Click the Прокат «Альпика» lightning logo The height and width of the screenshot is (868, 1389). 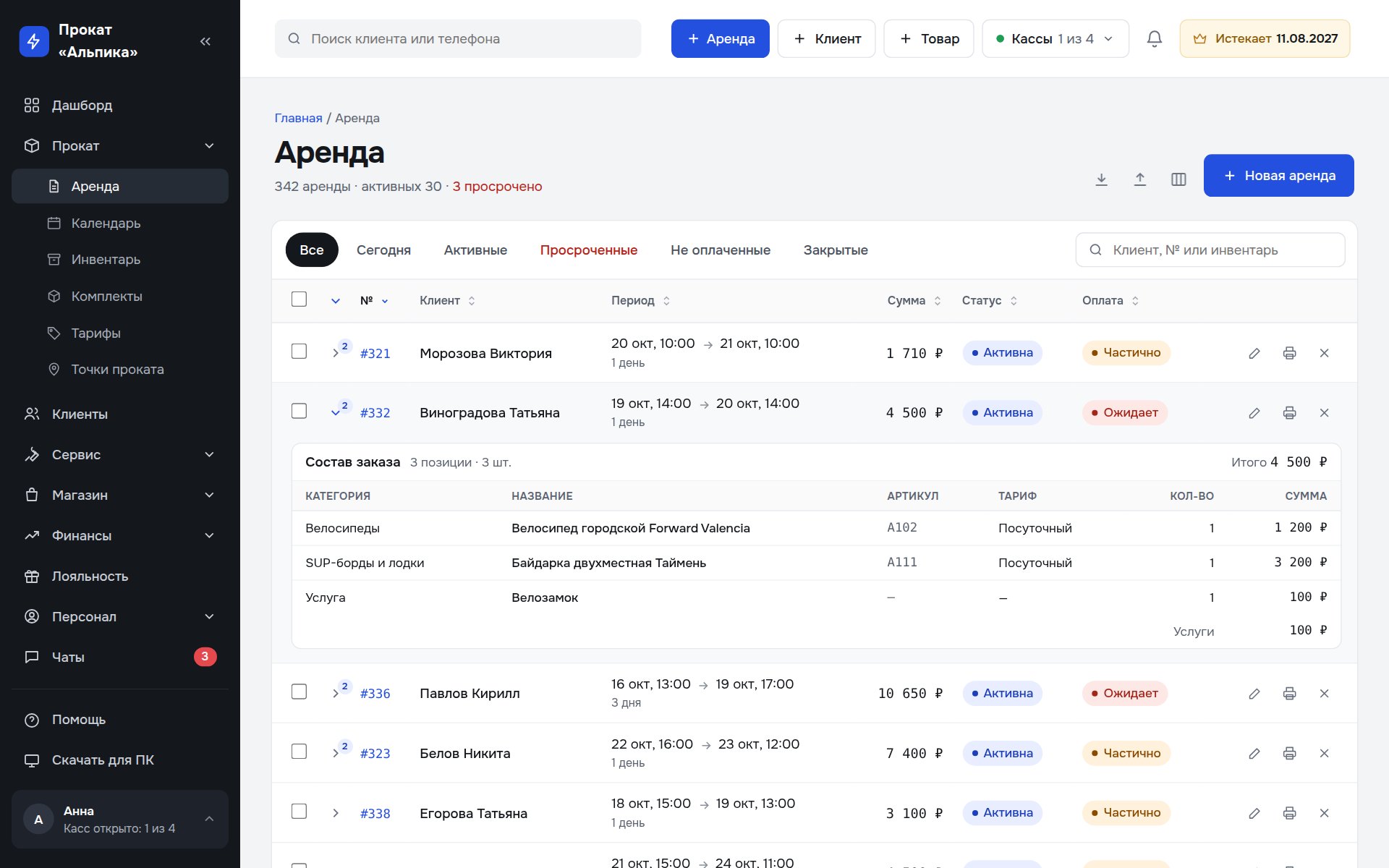(34, 41)
